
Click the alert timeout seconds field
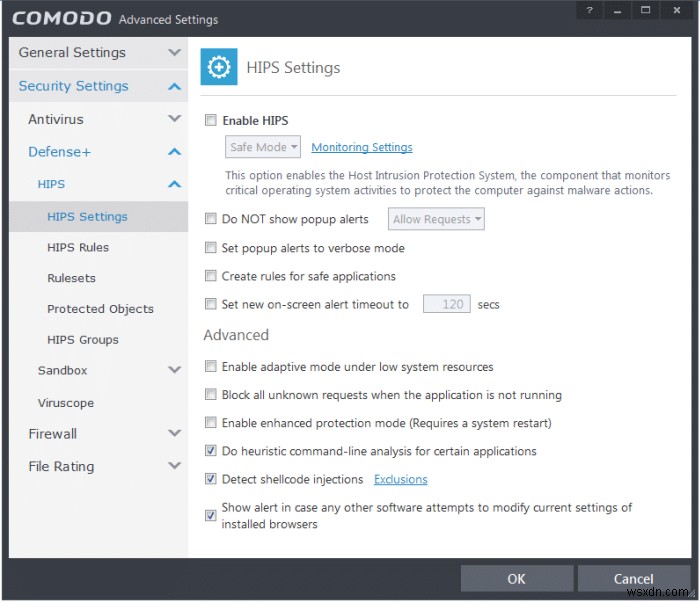446,304
